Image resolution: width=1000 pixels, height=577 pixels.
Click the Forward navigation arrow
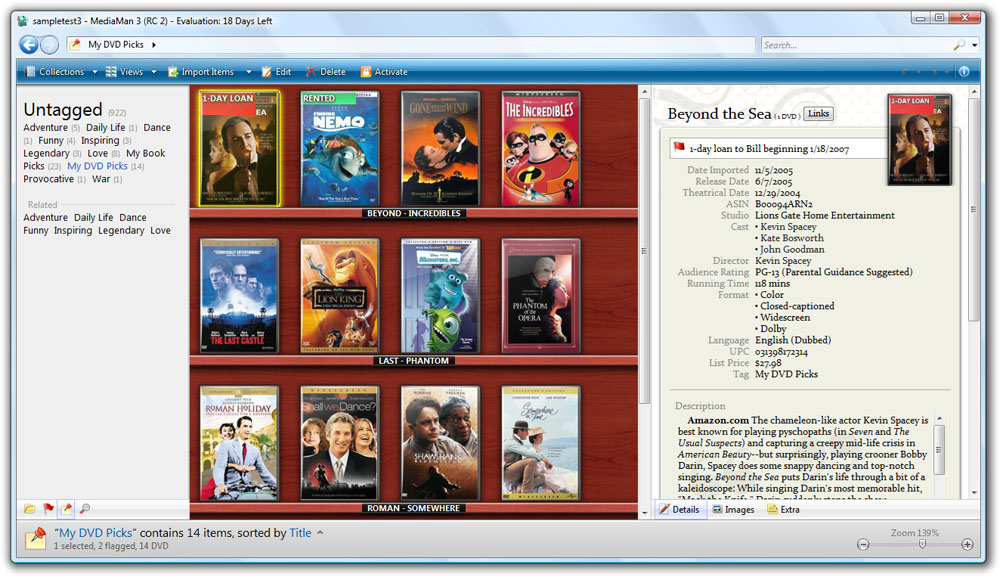tap(49, 45)
